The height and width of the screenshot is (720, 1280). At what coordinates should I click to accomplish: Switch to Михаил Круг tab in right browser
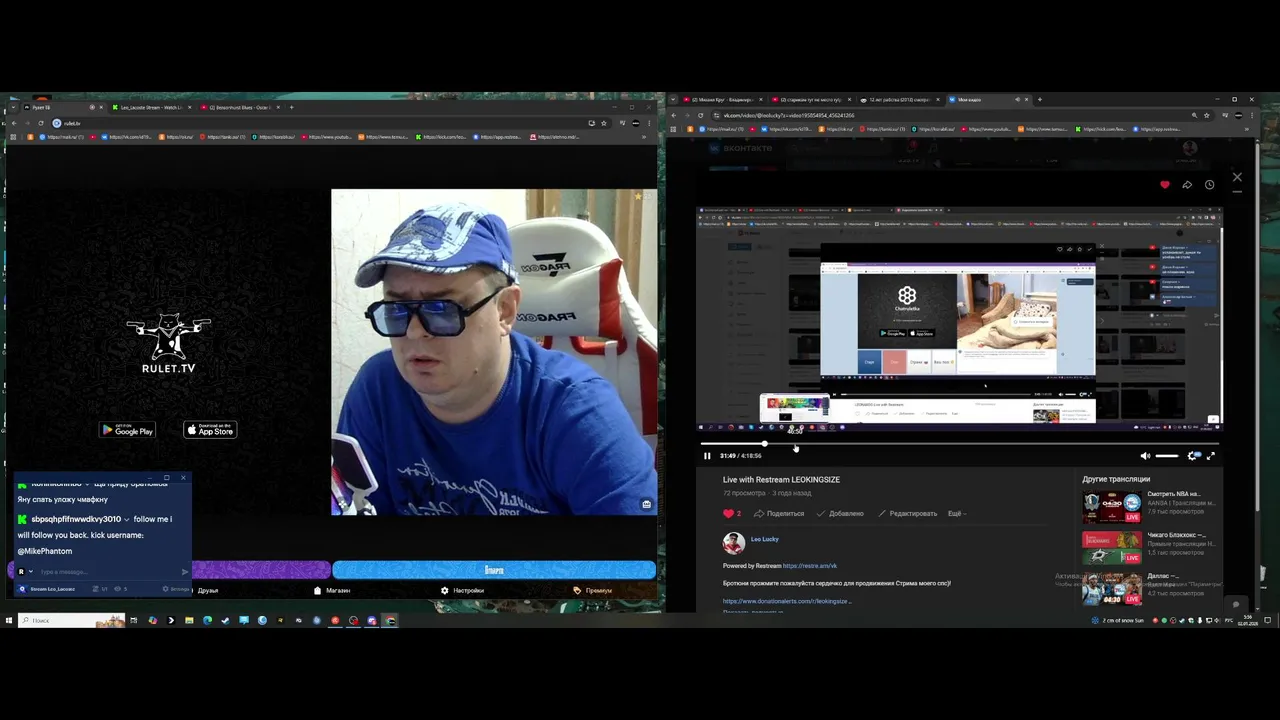[x=723, y=100]
